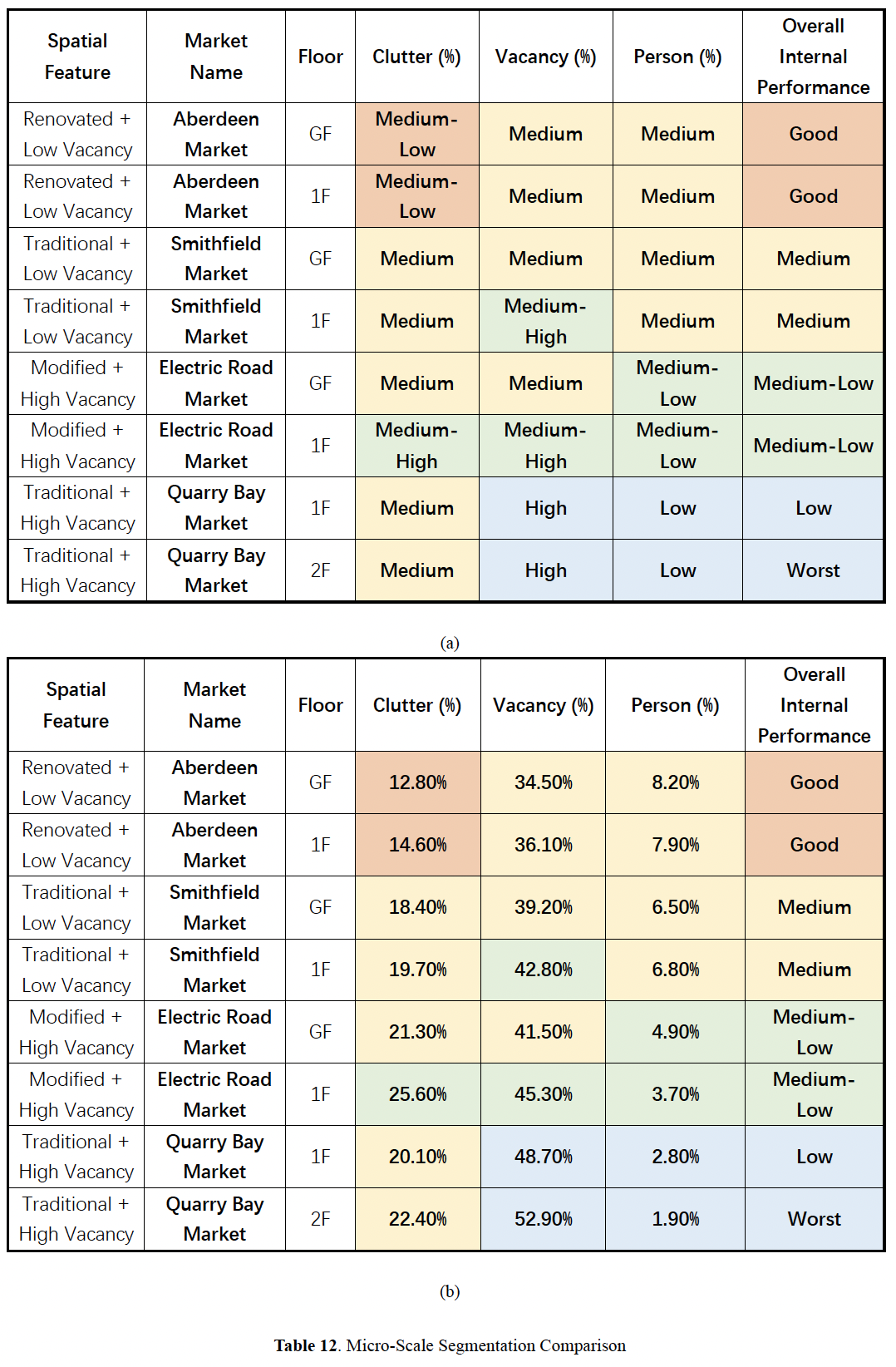
Task: Click the (a) subtable label
Action: [450, 643]
